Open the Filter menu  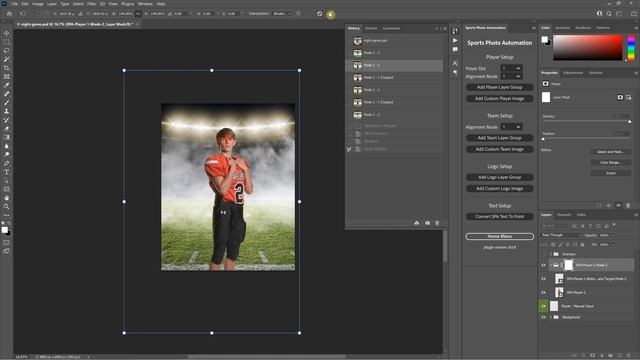click(x=91, y=4)
